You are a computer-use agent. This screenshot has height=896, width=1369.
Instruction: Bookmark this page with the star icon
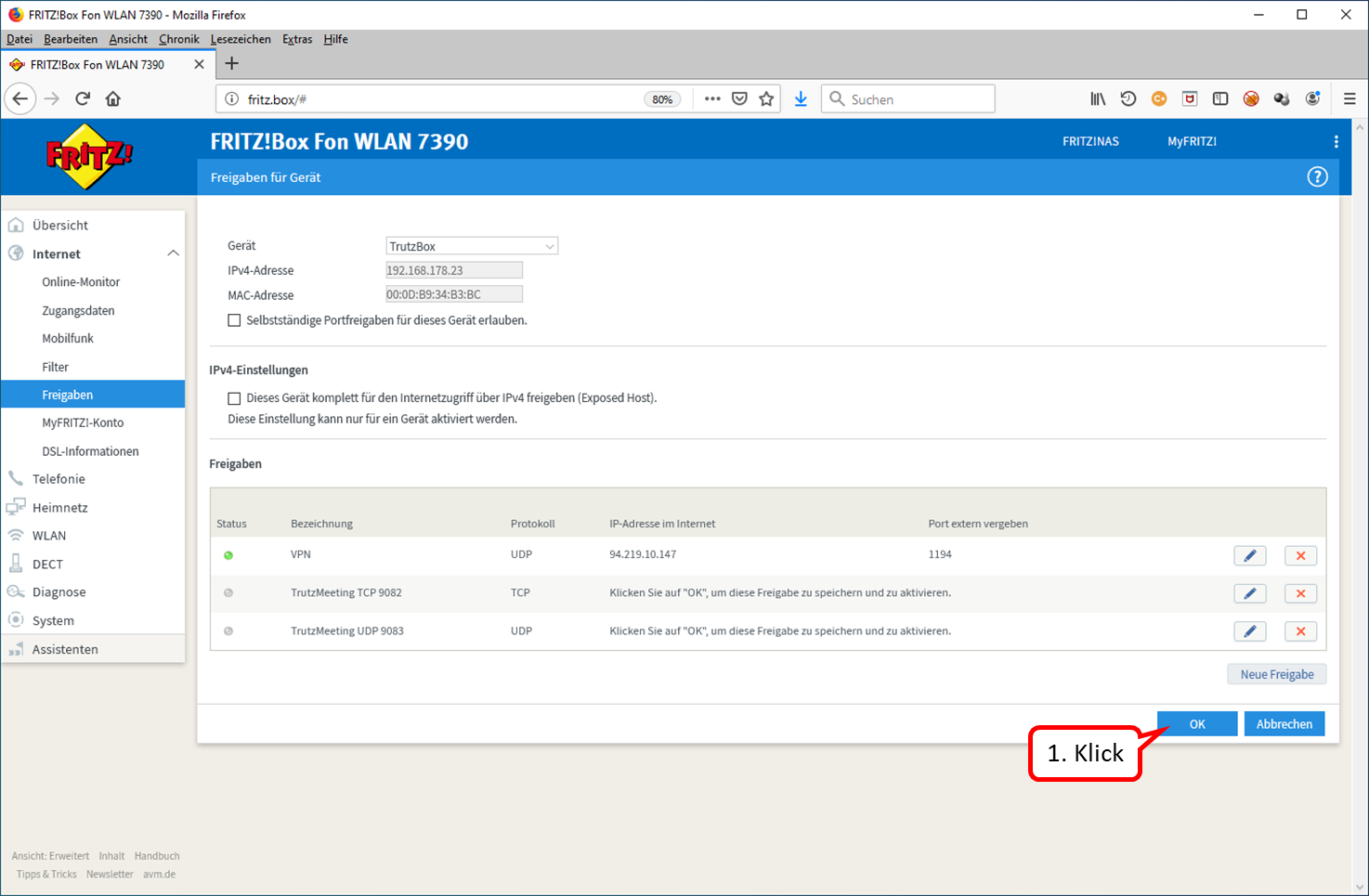766,98
